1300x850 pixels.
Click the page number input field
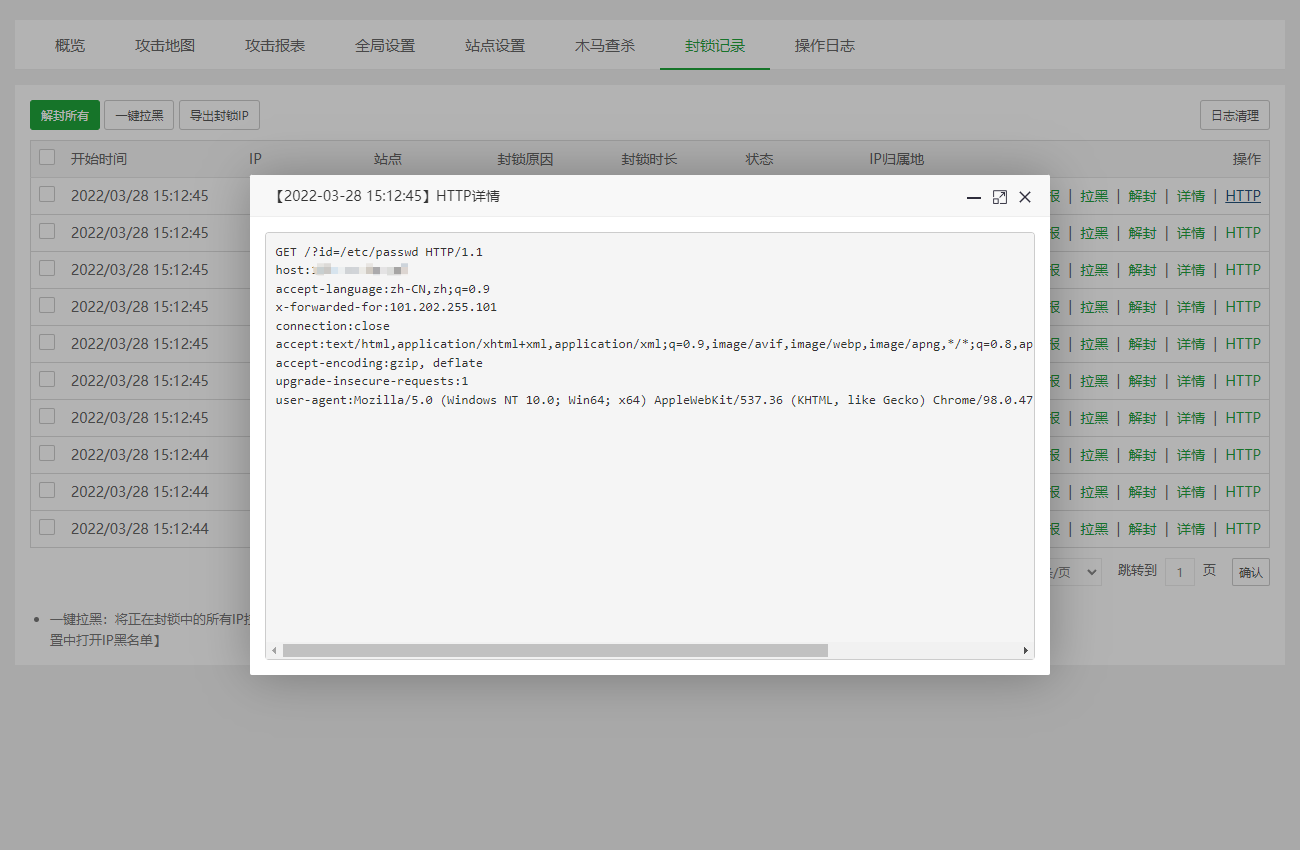click(1180, 572)
